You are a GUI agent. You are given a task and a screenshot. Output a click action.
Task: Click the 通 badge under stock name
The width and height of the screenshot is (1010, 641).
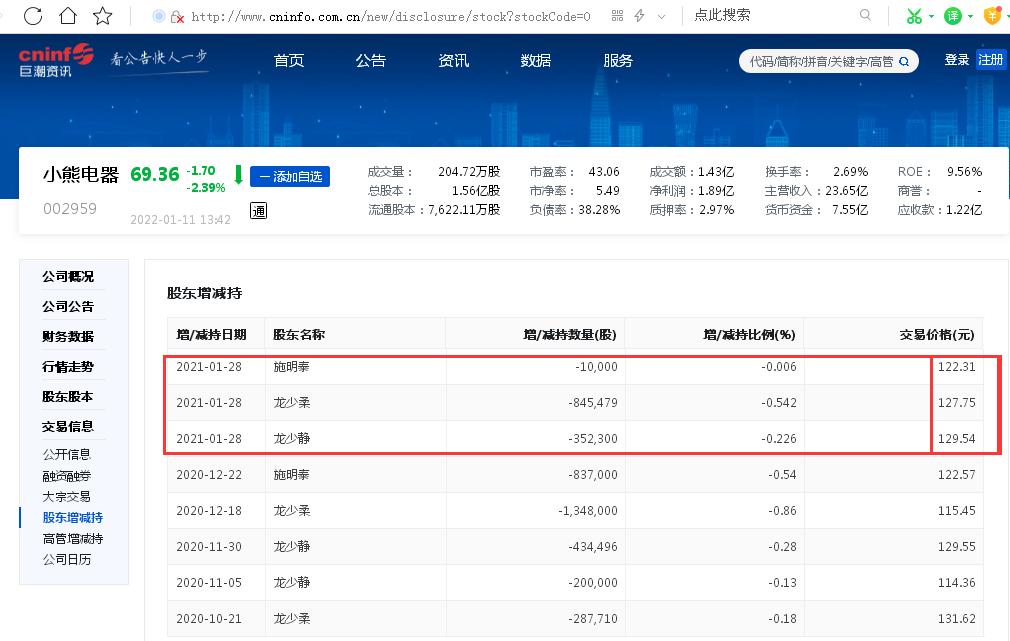258,211
